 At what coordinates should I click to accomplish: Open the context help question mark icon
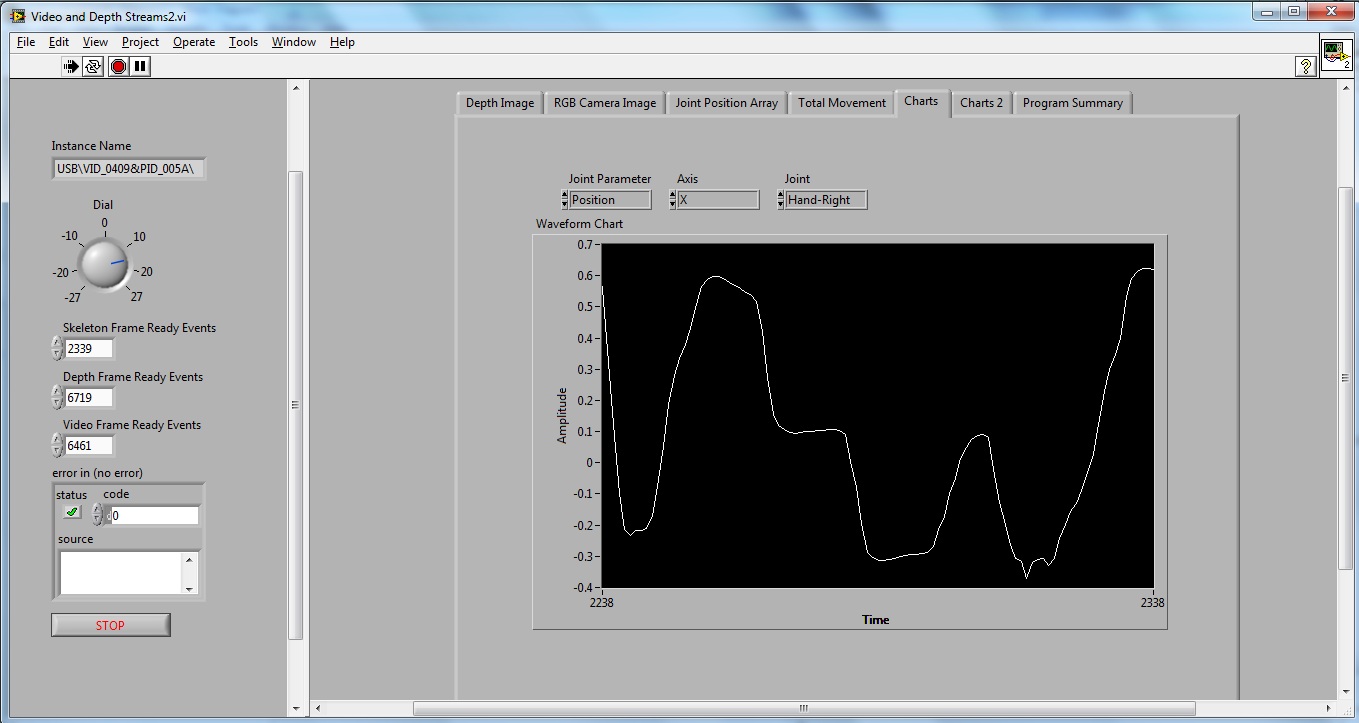1305,66
